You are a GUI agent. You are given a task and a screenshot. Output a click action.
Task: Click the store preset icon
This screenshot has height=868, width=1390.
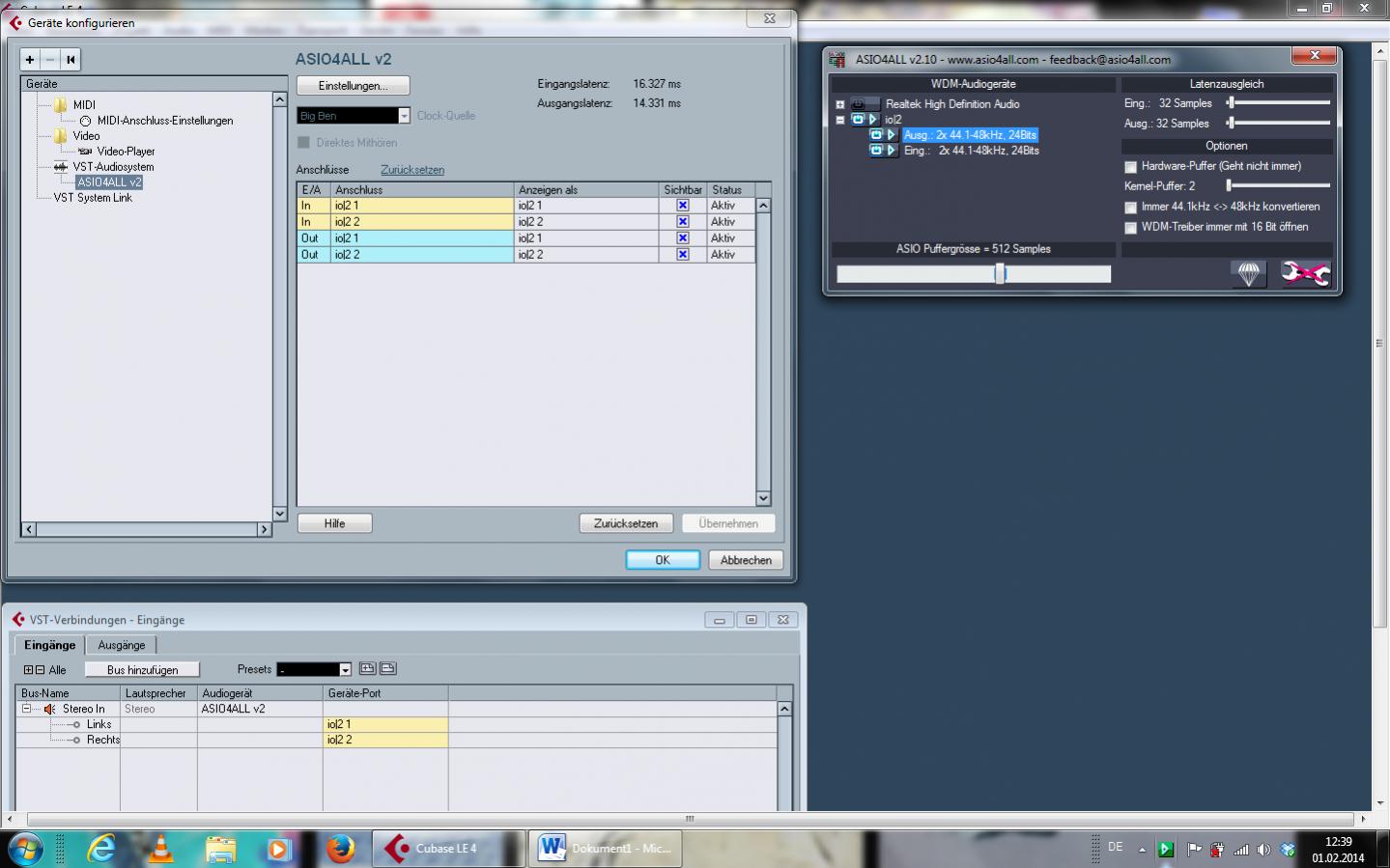click(367, 669)
